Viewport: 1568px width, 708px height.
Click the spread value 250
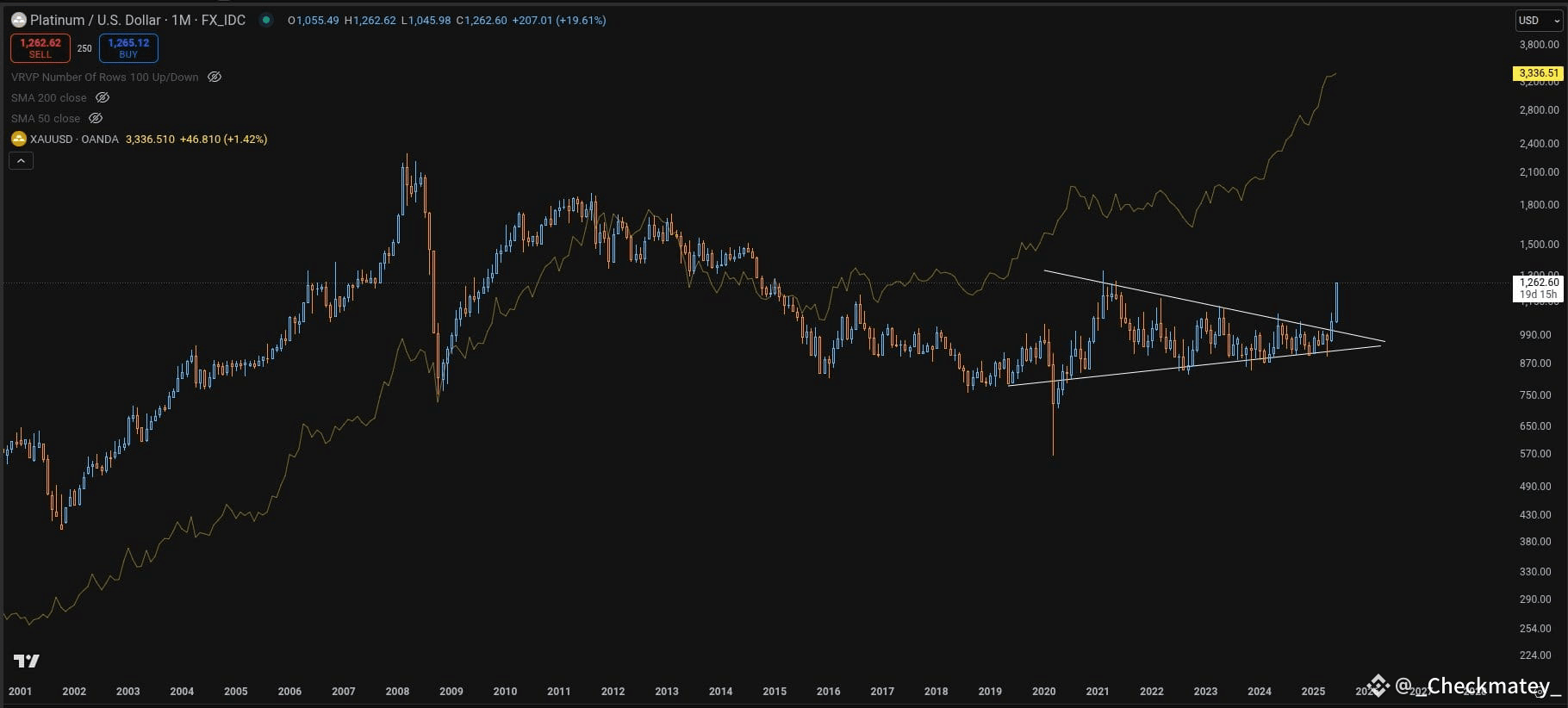pyautogui.click(x=84, y=48)
